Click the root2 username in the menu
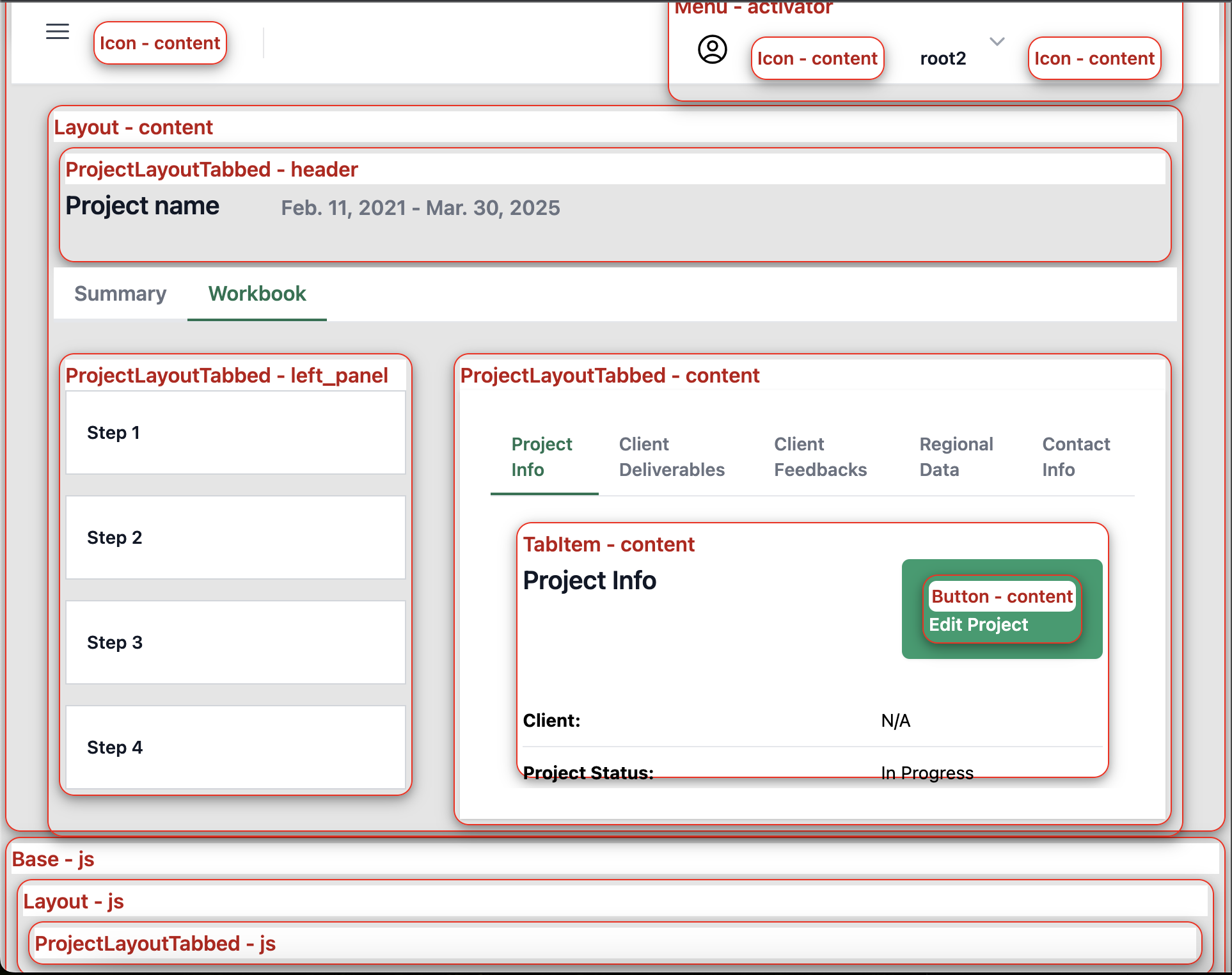This screenshot has width=1232, height=975. click(x=942, y=58)
